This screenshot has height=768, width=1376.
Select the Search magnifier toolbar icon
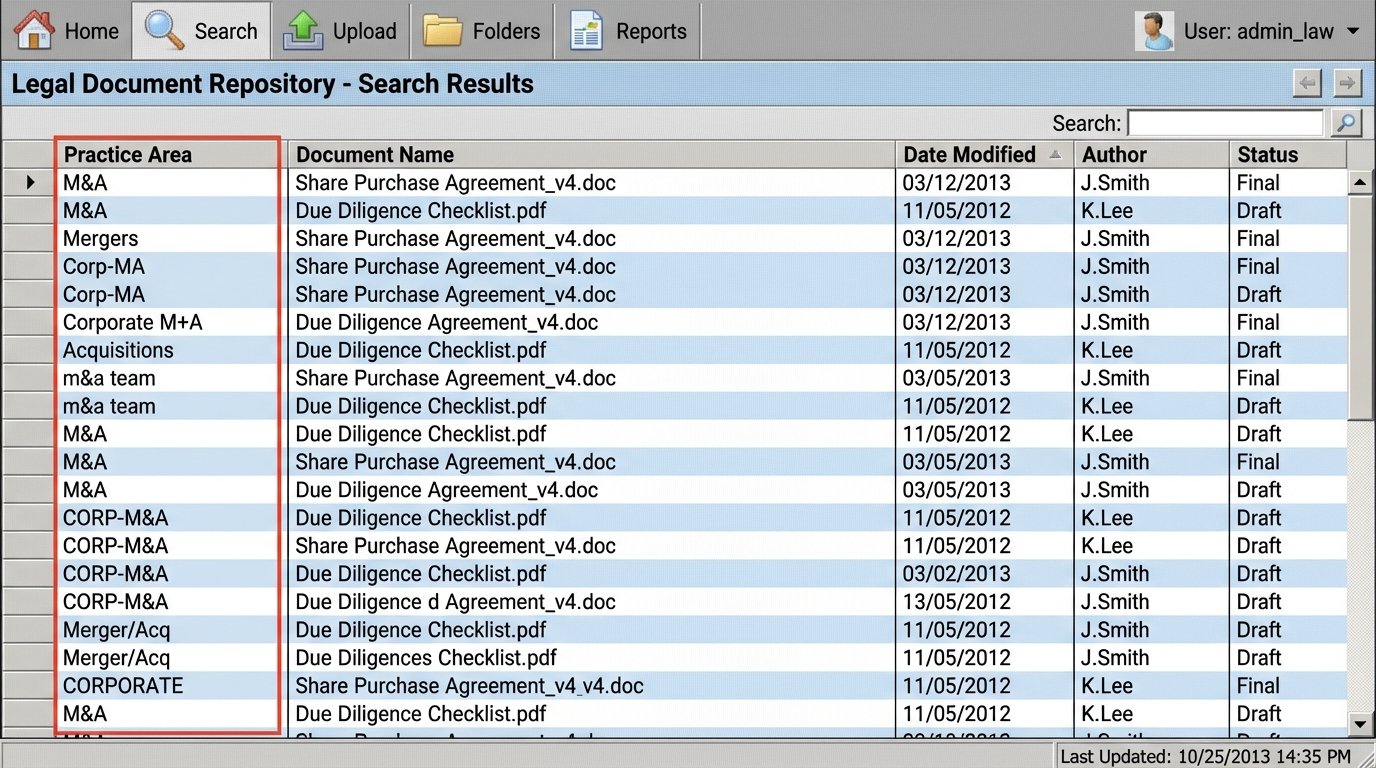point(162,29)
